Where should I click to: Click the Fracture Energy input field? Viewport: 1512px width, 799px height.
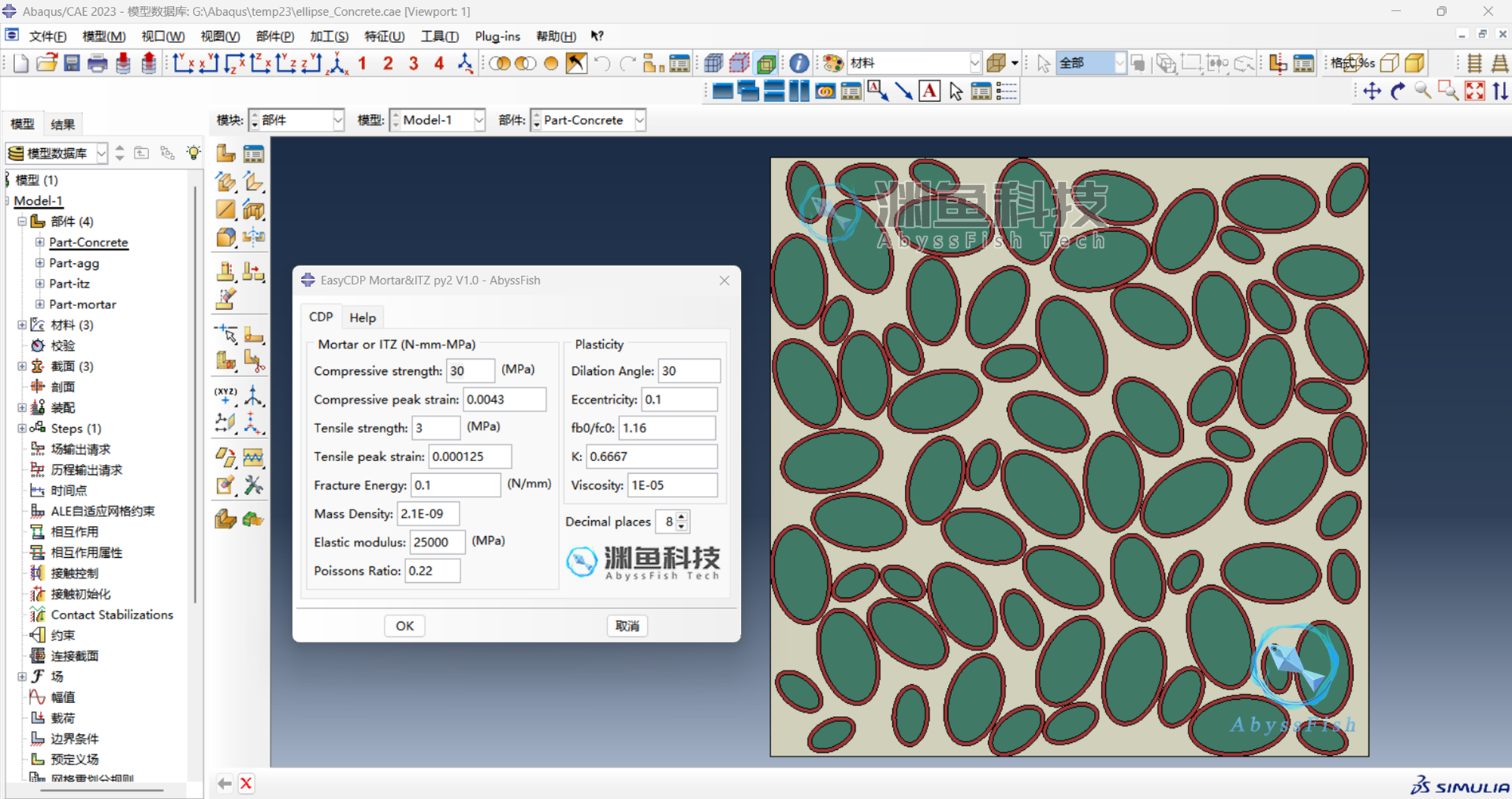coord(456,485)
